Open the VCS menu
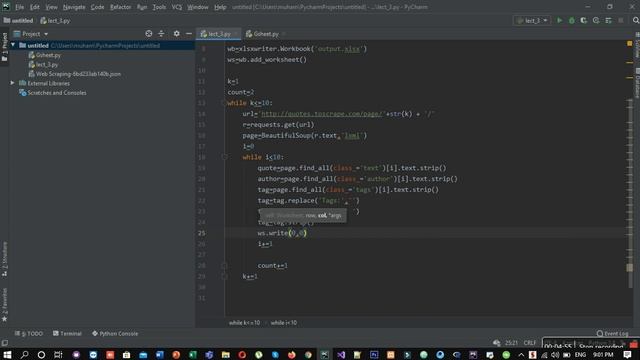This screenshot has height=360, width=640. coord(177,7)
